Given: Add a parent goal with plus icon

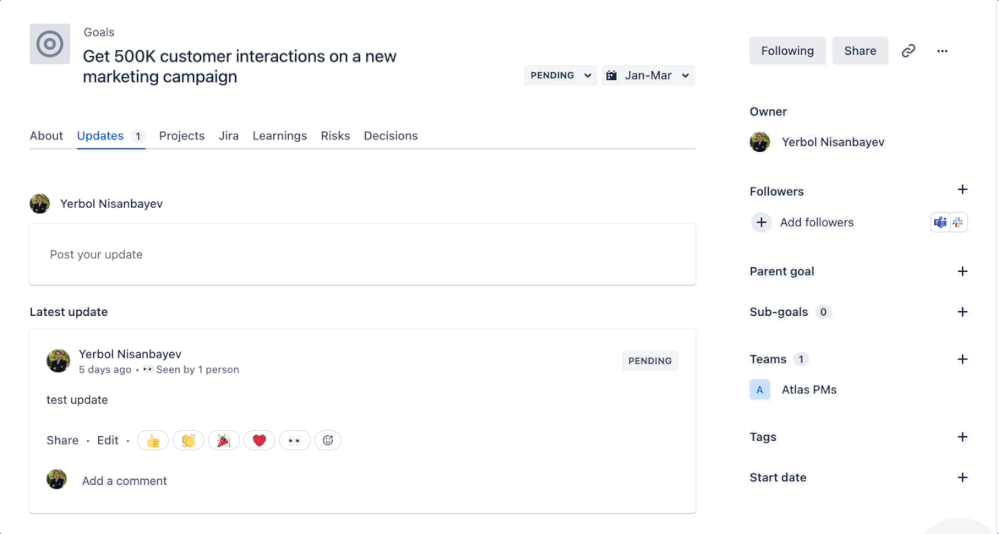Looking at the screenshot, I should coord(962,271).
